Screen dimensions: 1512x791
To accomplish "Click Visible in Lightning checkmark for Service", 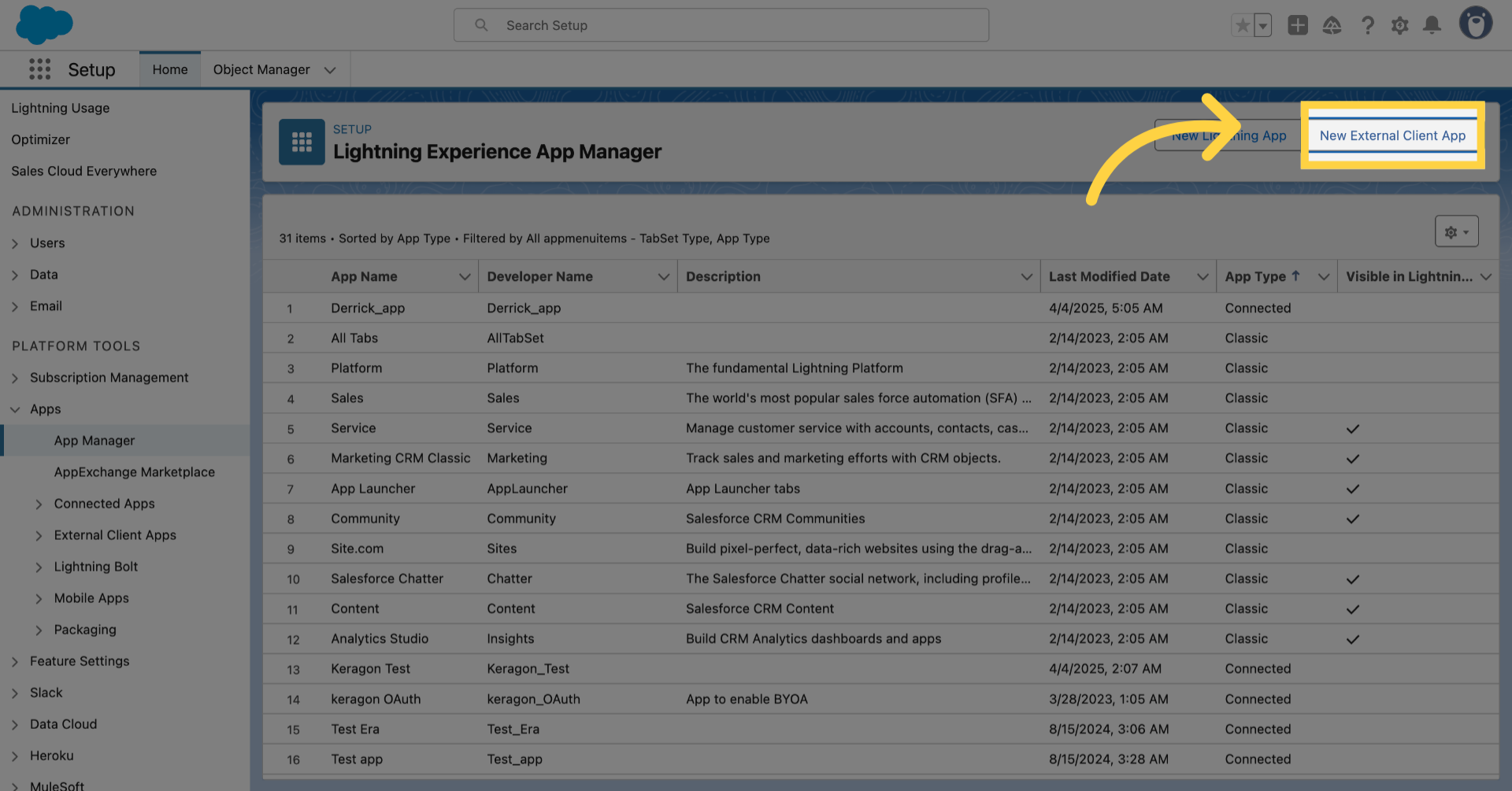I will click(x=1352, y=428).
